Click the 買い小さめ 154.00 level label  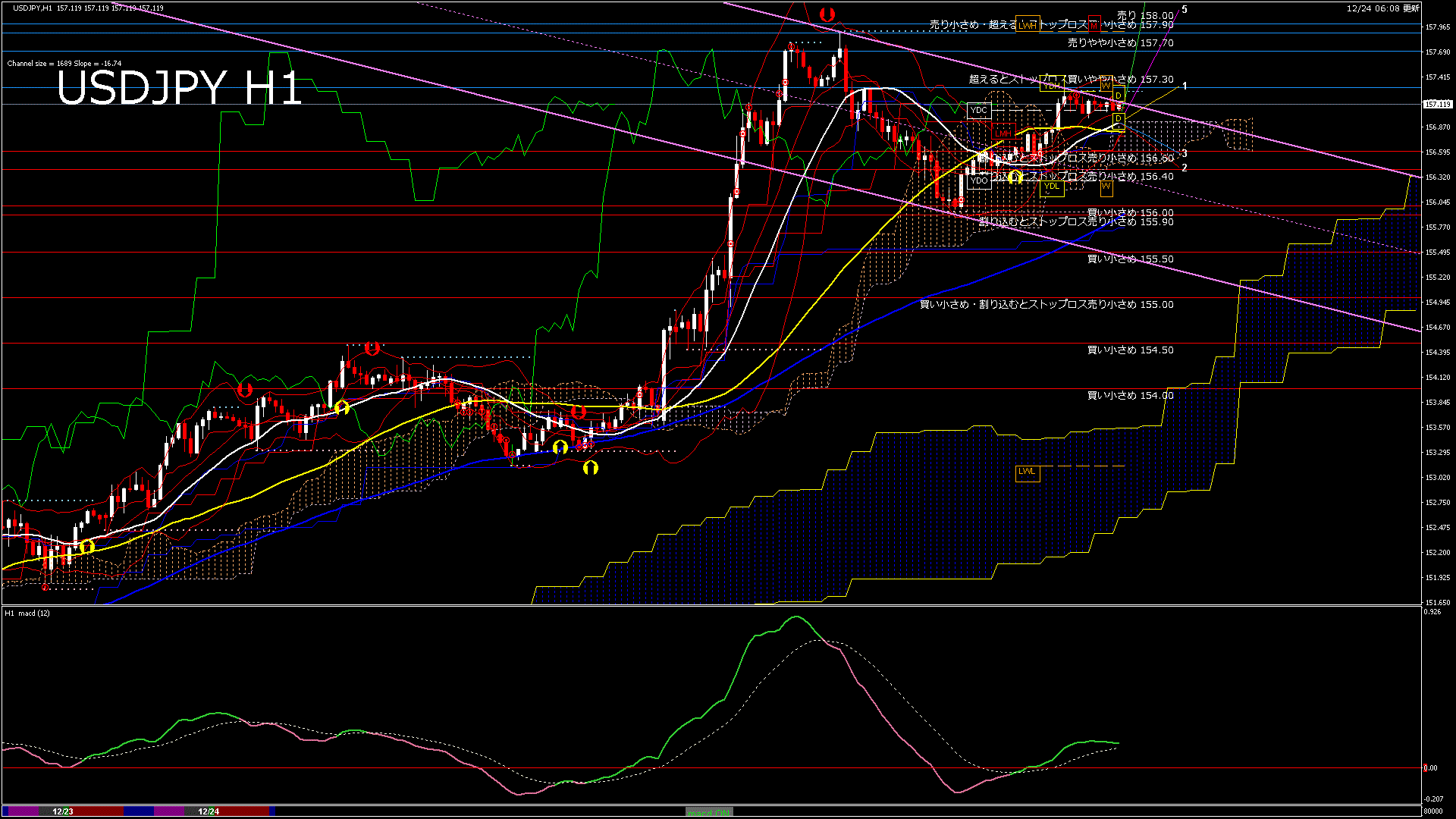[x=1130, y=395]
